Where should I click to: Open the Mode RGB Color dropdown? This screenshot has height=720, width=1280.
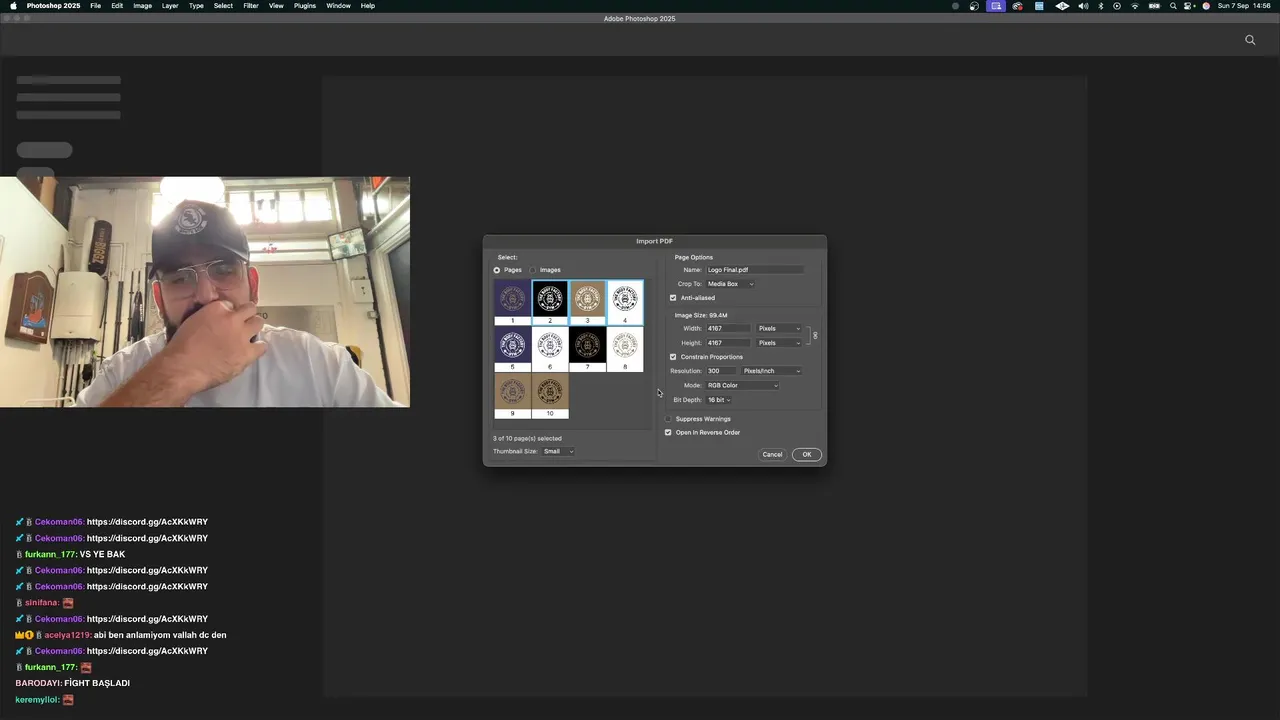742,385
